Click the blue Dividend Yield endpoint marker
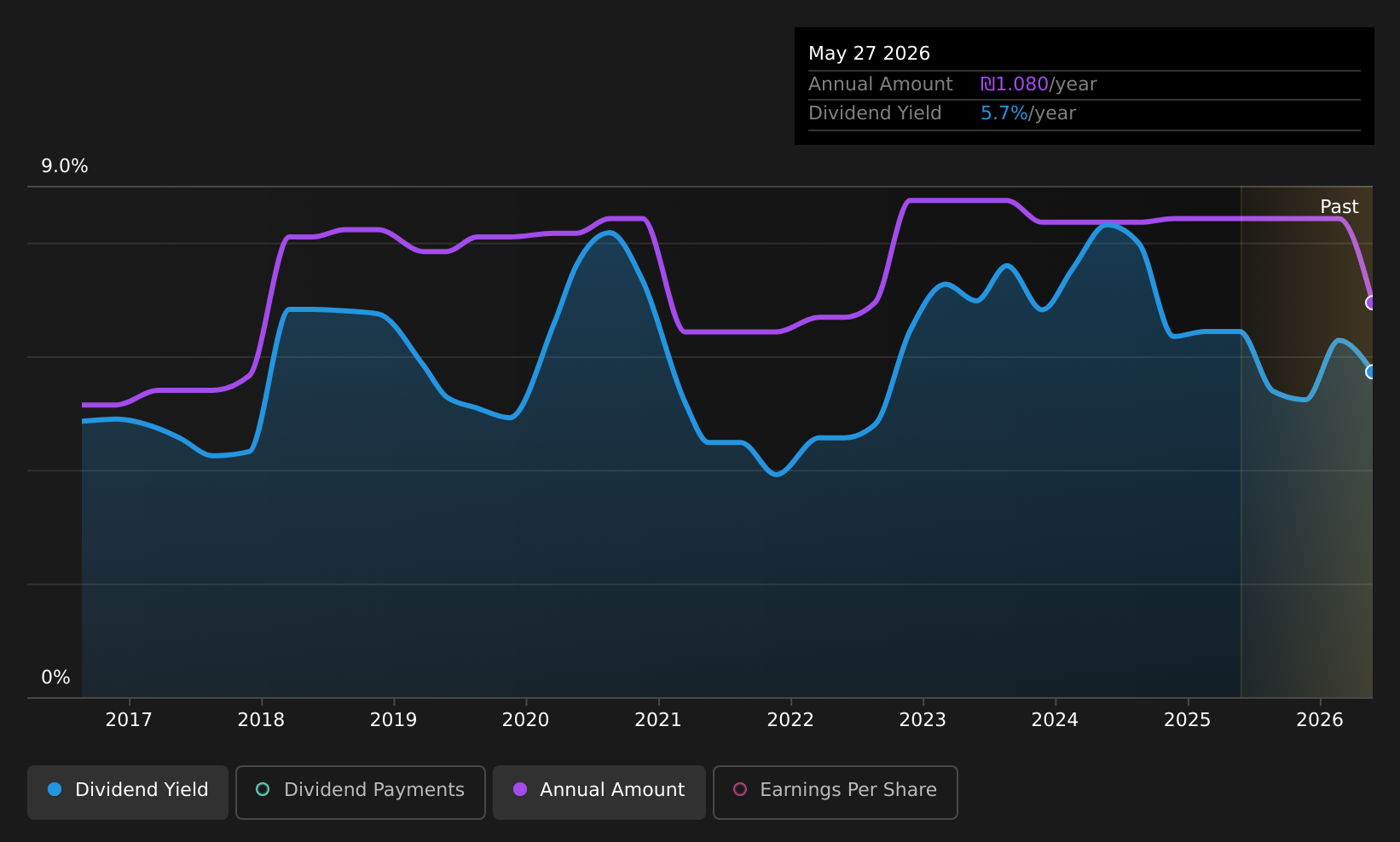The image size is (1400, 842). click(1372, 372)
